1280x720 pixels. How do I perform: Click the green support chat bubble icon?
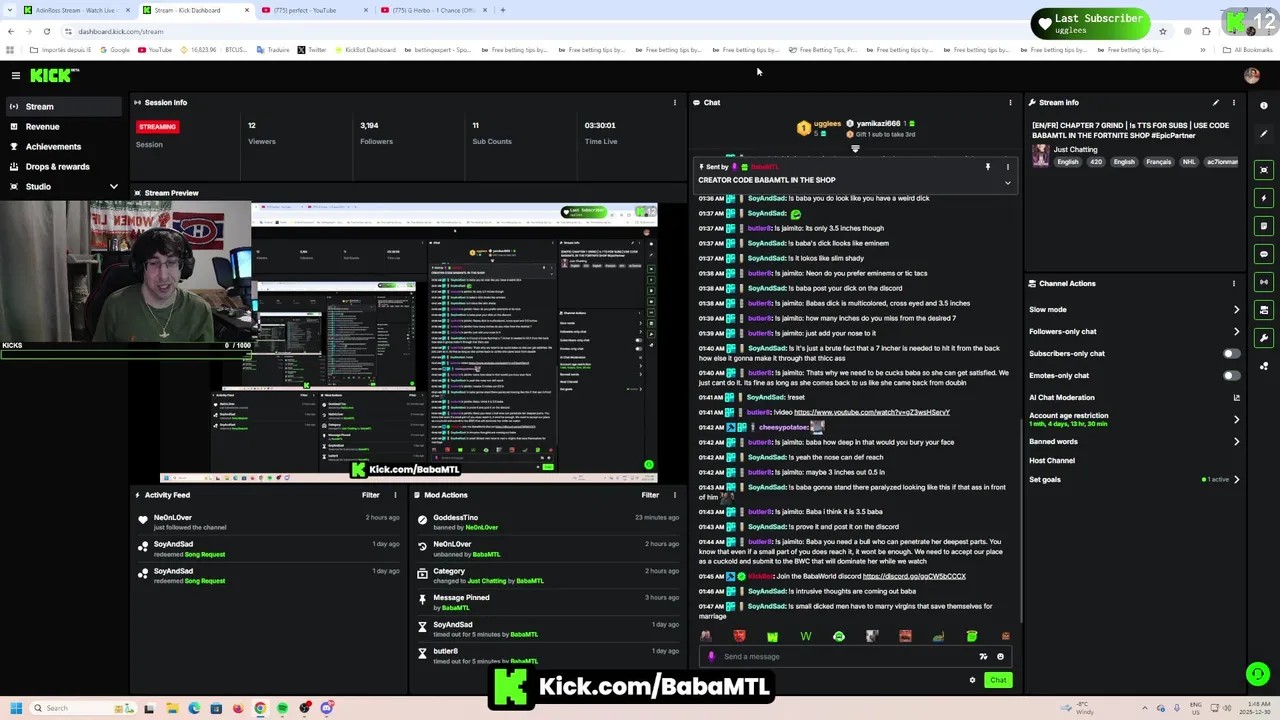pyautogui.click(x=1257, y=674)
